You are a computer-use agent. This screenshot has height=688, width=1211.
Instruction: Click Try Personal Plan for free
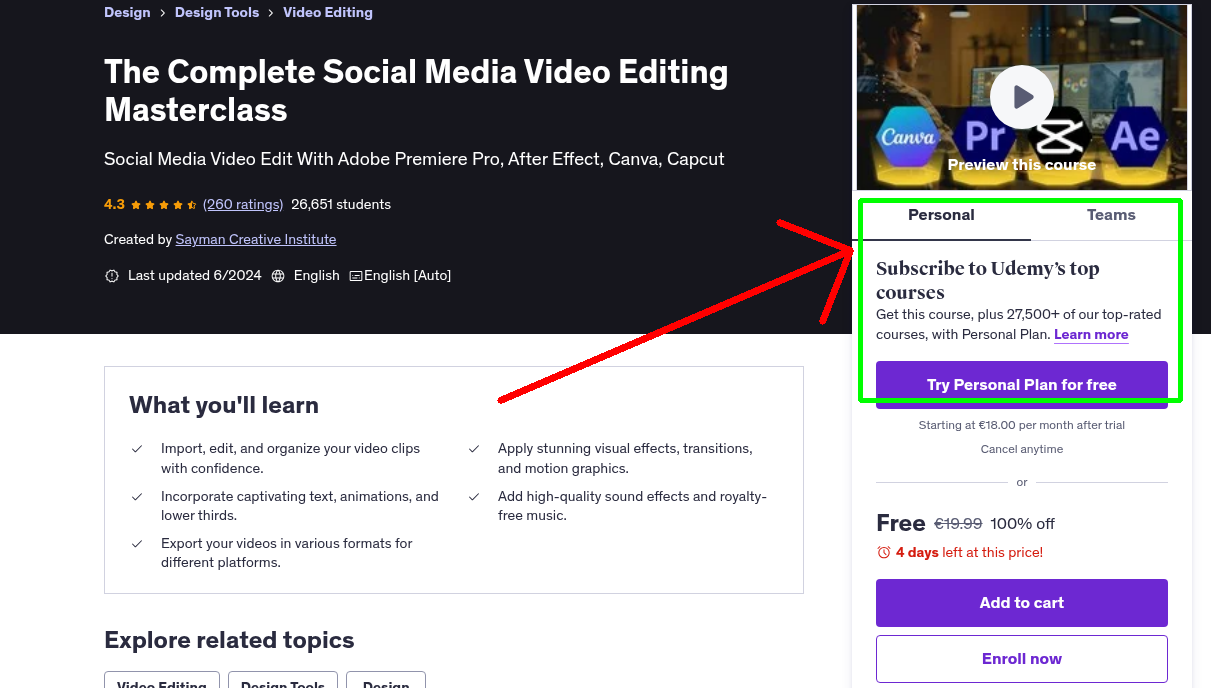pos(1022,384)
